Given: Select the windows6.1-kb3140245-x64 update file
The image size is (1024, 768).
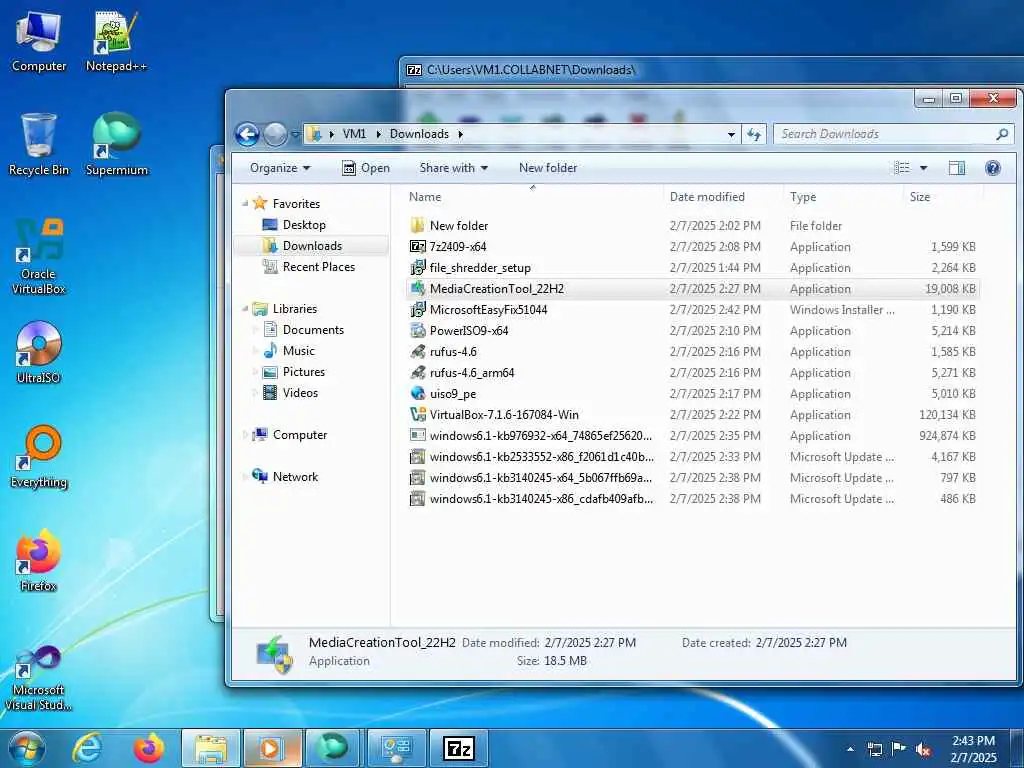Looking at the screenshot, I should (x=692, y=478).
